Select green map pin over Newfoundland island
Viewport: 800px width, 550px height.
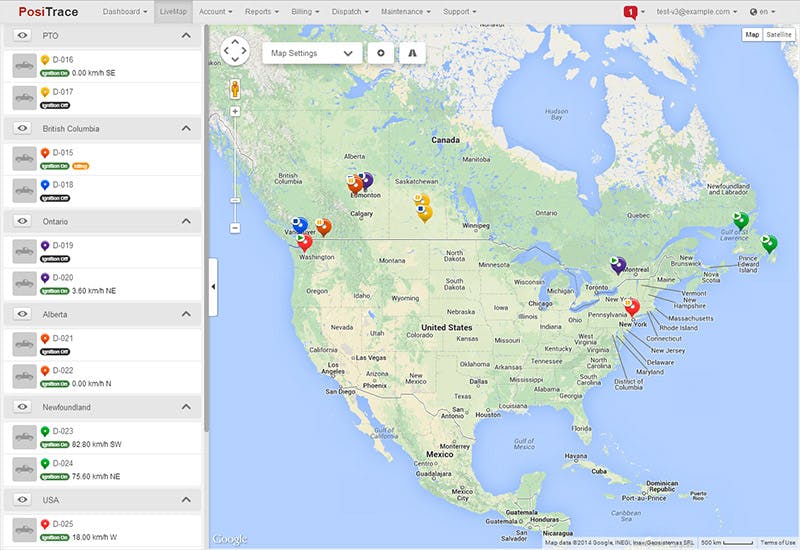click(x=769, y=243)
